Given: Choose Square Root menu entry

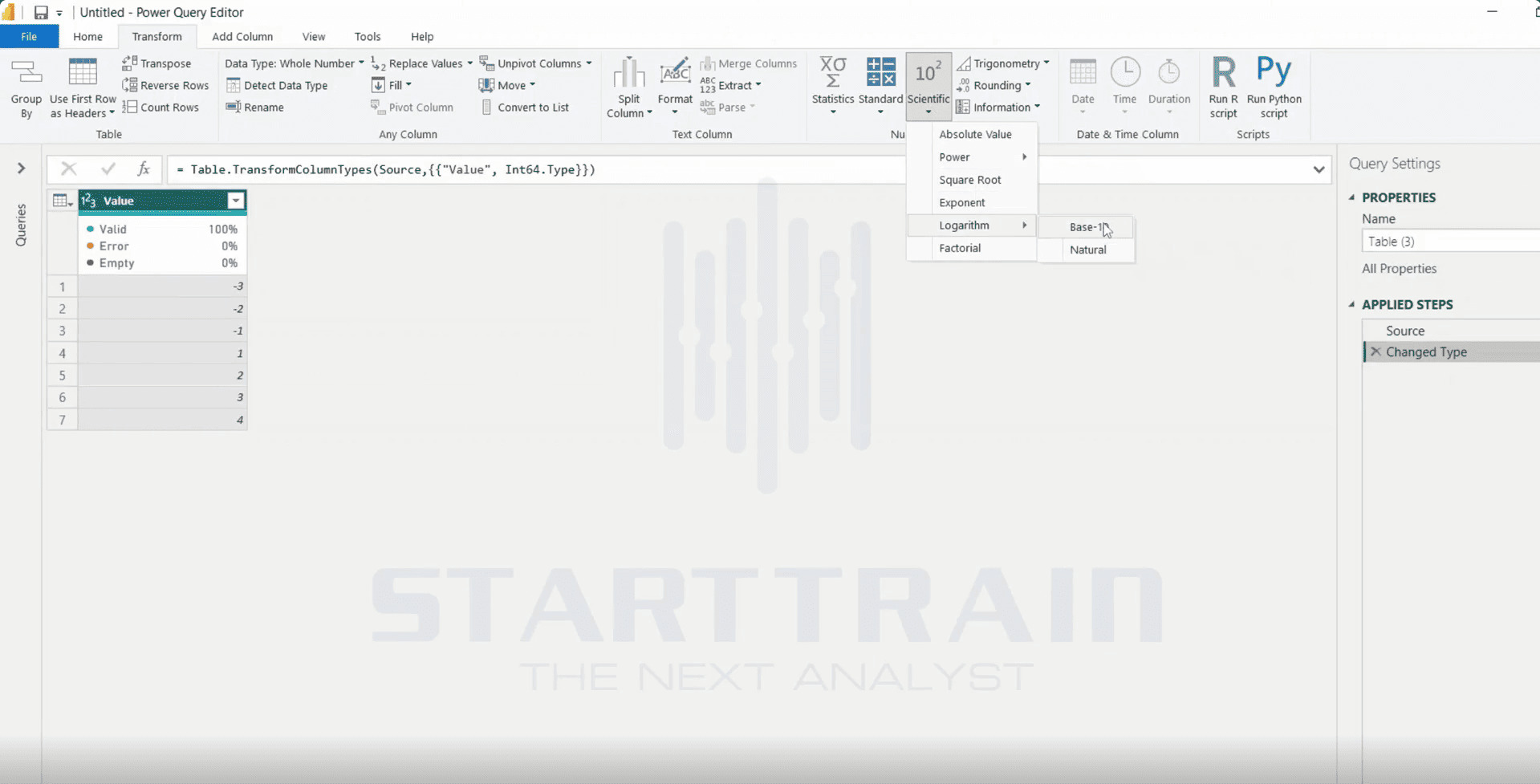Looking at the screenshot, I should click(969, 180).
